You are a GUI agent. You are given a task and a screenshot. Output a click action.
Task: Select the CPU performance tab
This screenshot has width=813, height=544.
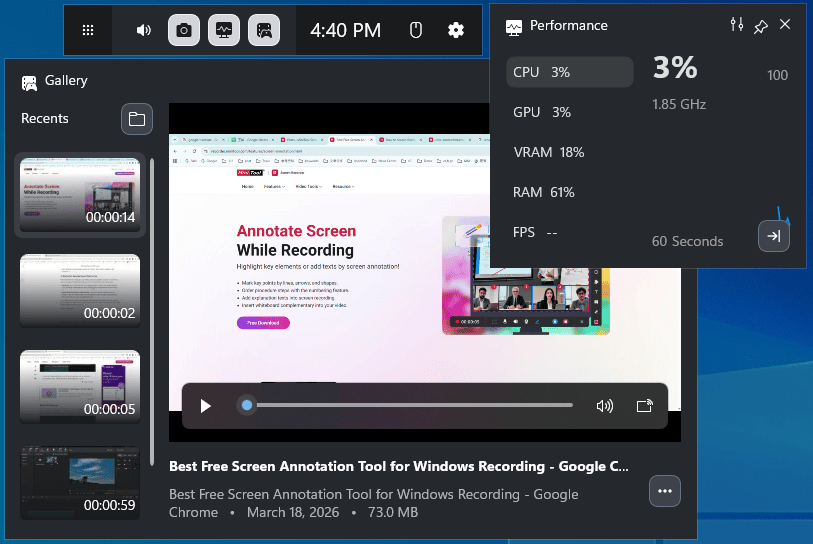[x=569, y=72]
